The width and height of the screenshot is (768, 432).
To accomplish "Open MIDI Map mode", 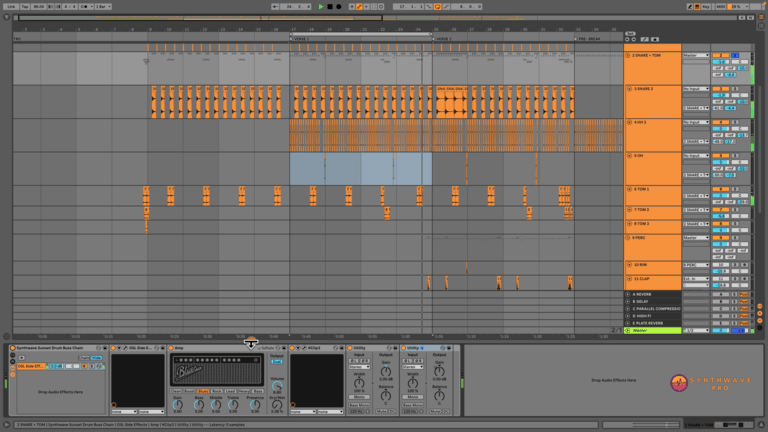I will click(x=720, y=7).
